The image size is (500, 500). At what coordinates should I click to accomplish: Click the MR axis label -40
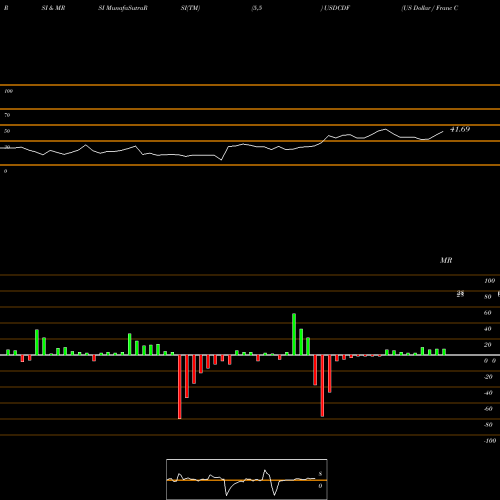pos(488,393)
